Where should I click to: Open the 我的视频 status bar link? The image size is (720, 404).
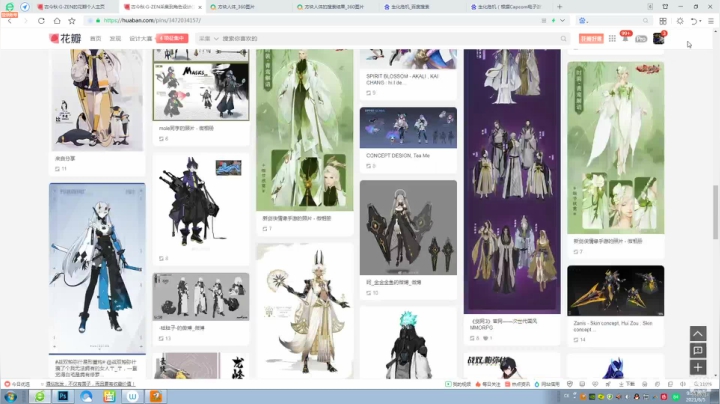coord(458,384)
